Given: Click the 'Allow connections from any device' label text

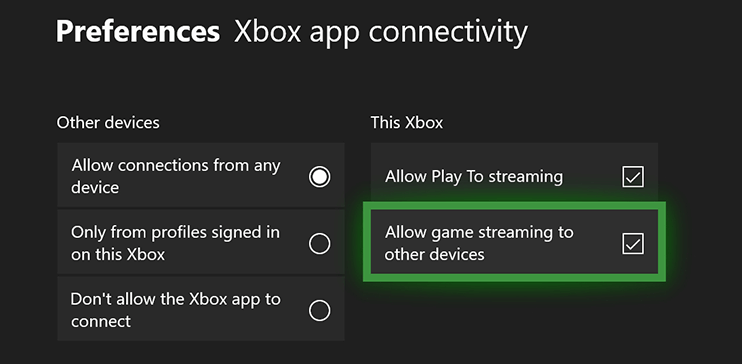Looking at the screenshot, I should tap(176, 177).
